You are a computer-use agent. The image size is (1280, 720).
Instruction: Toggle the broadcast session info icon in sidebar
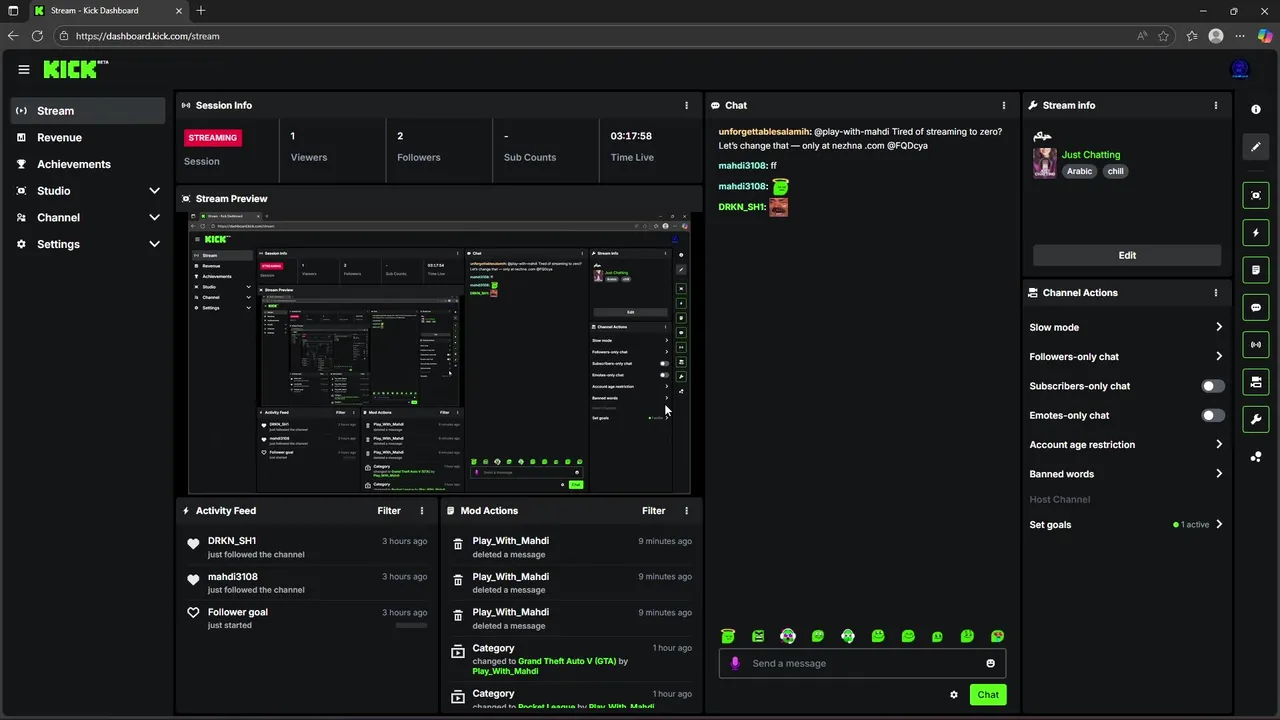click(x=1256, y=344)
